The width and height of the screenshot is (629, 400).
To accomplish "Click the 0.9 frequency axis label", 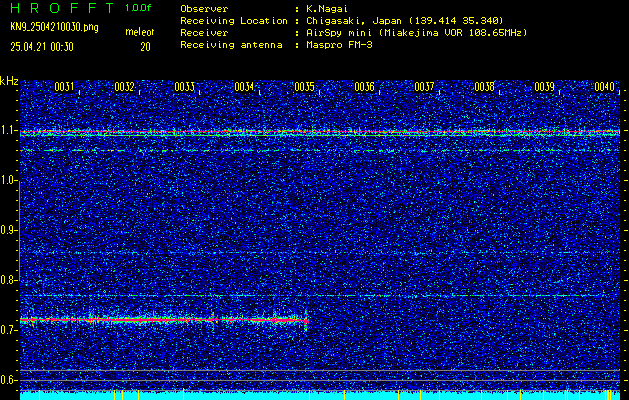I will coord(8,230).
